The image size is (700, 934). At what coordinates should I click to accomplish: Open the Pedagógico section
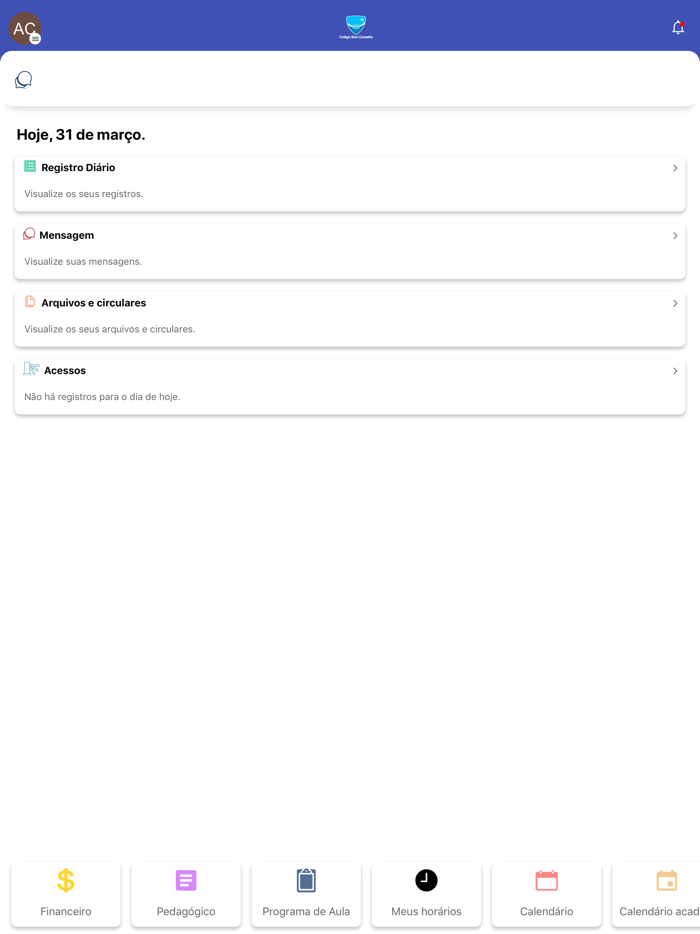pos(186,894)
